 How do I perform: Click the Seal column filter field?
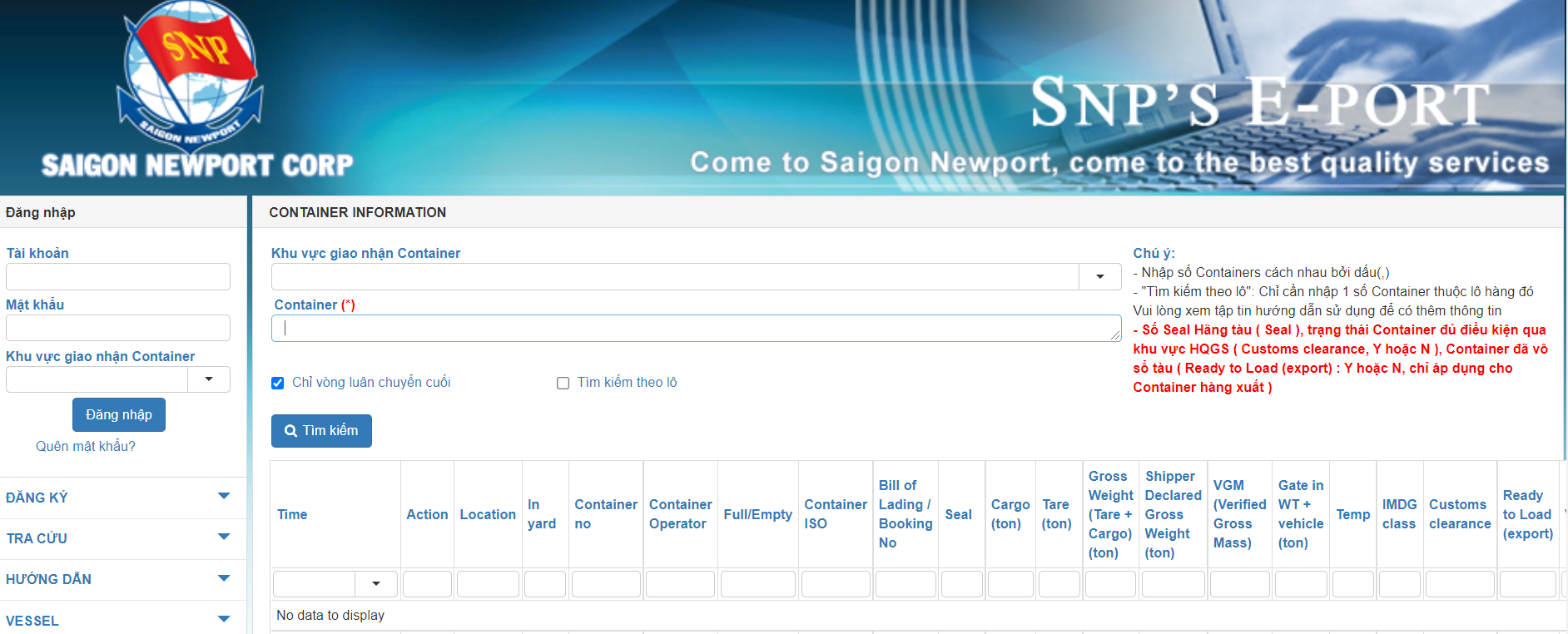[962, 584]
